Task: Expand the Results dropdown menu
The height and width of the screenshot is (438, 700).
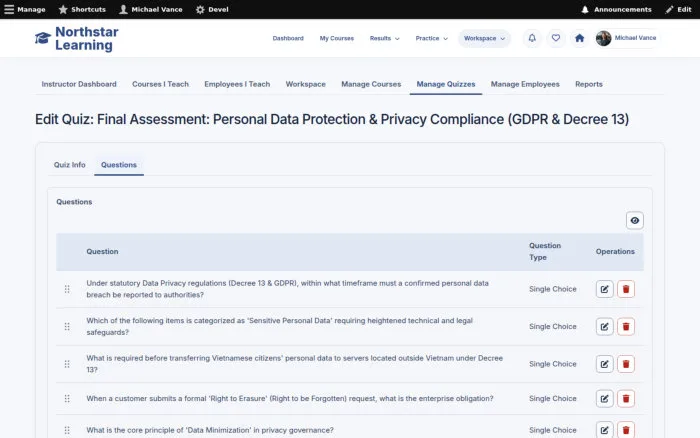Action: point(384,38)
